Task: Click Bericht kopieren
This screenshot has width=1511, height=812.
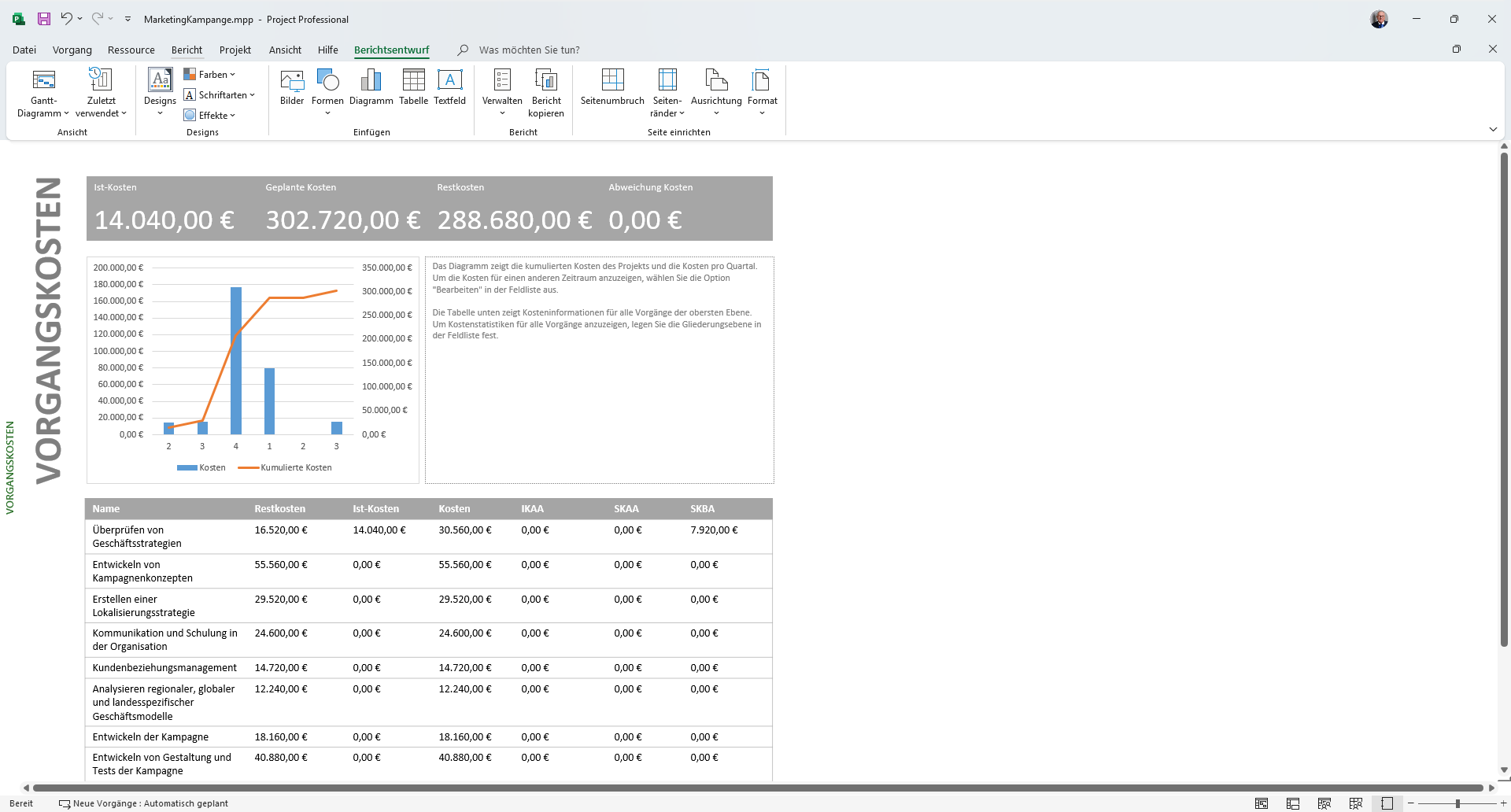Action: coord(546,93)
